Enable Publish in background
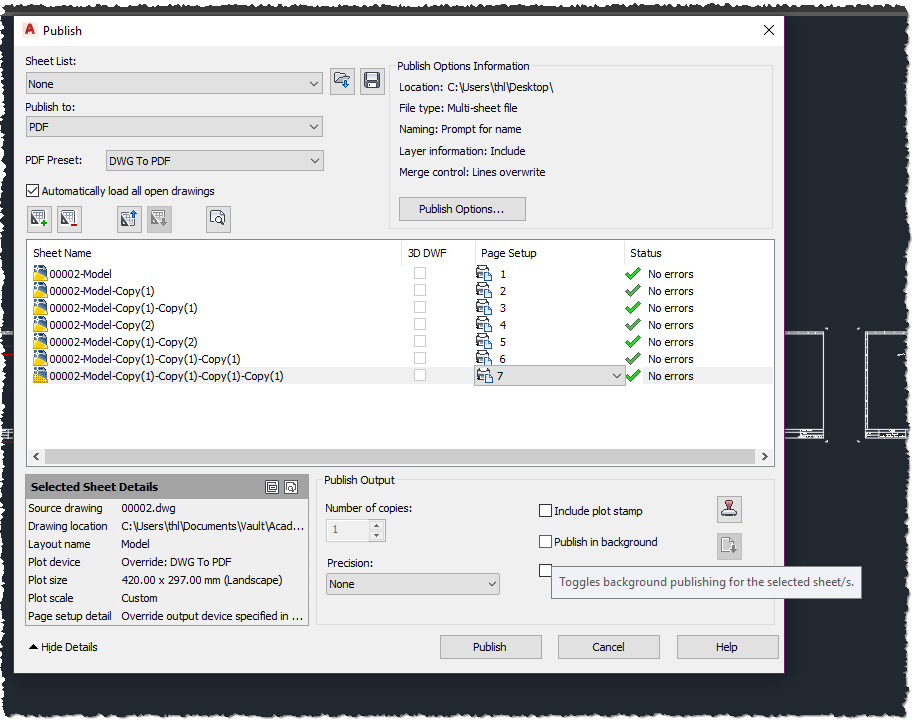915x726 pixels. [x=545, y=540]
